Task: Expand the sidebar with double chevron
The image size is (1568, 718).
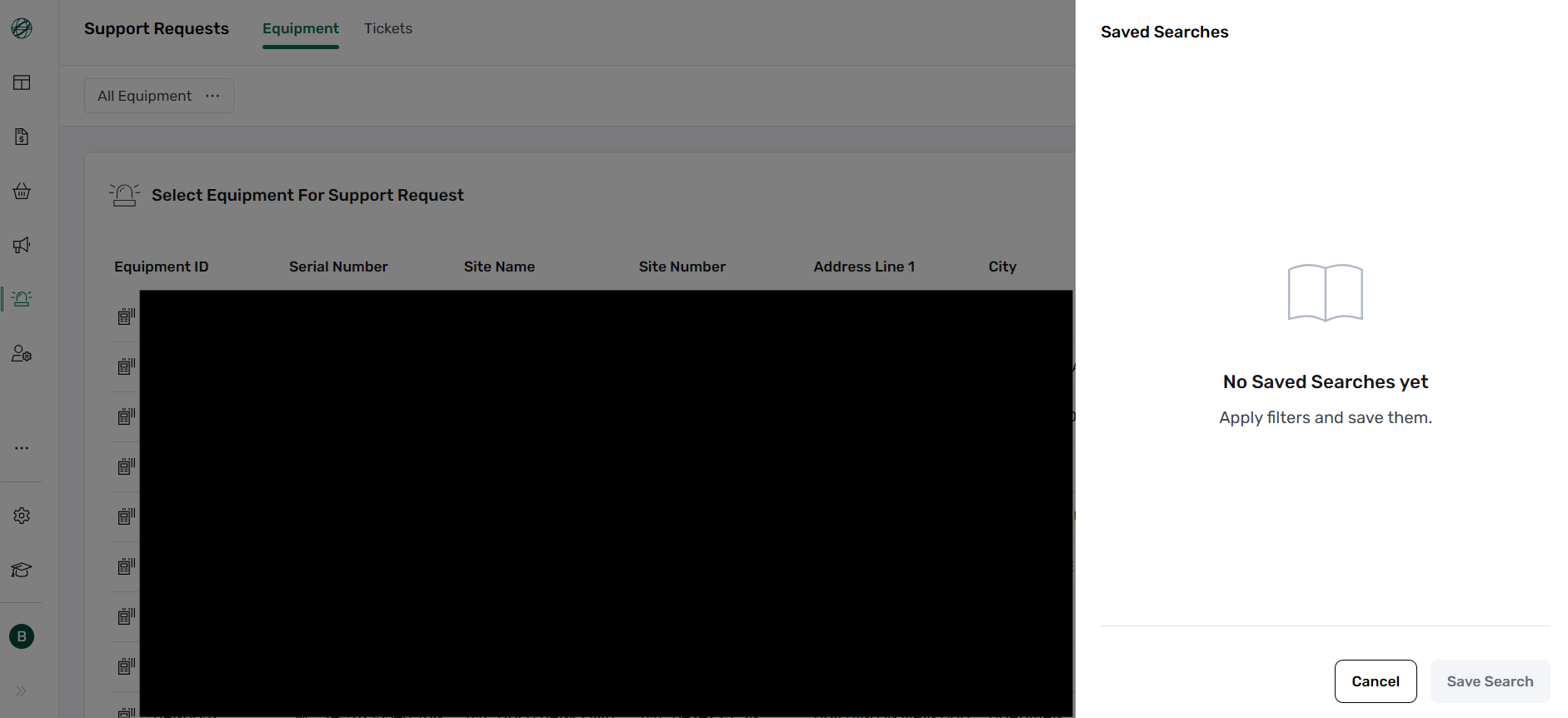Action: coord(22,691)
